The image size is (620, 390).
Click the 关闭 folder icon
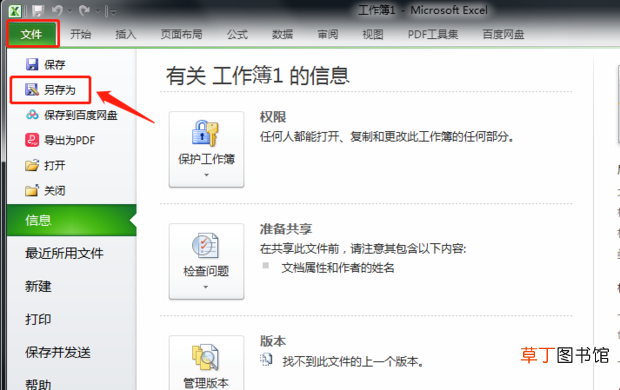pos(32,190)
